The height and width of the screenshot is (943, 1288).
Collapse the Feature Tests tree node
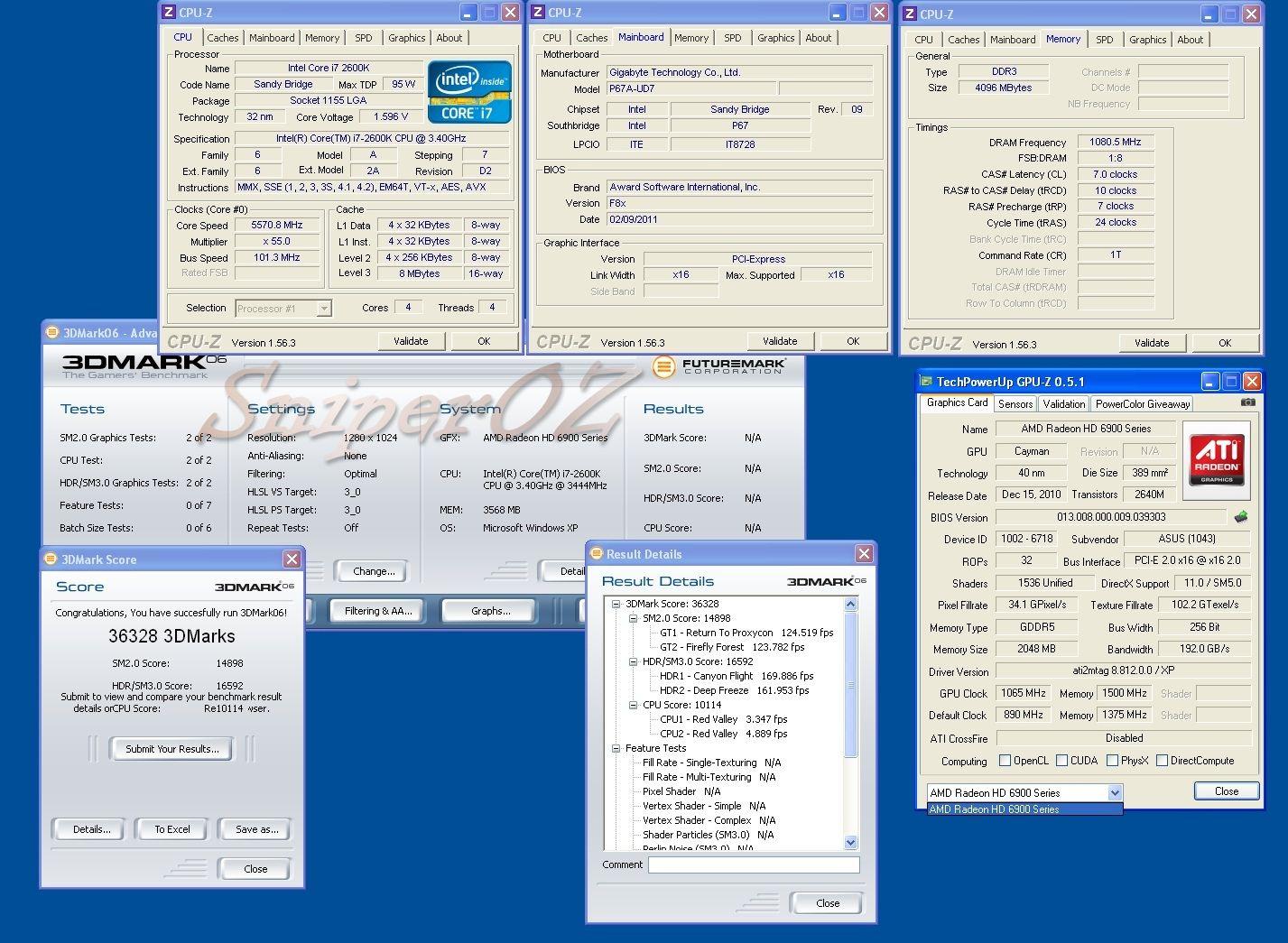(616, 748)
